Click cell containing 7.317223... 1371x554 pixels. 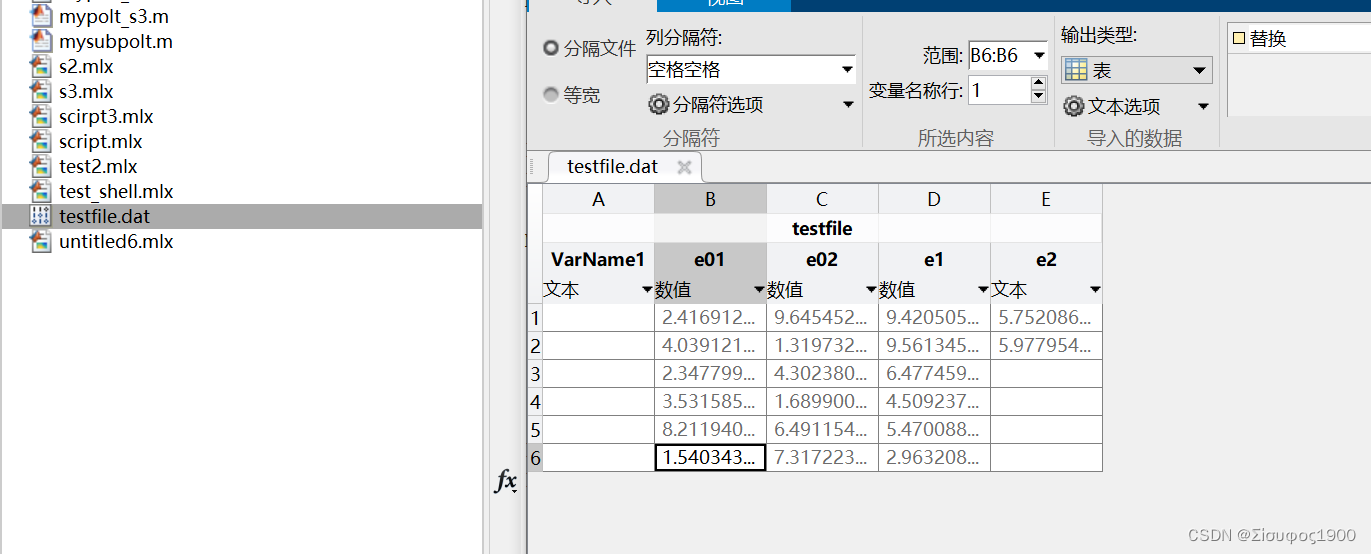pos(822,458)
